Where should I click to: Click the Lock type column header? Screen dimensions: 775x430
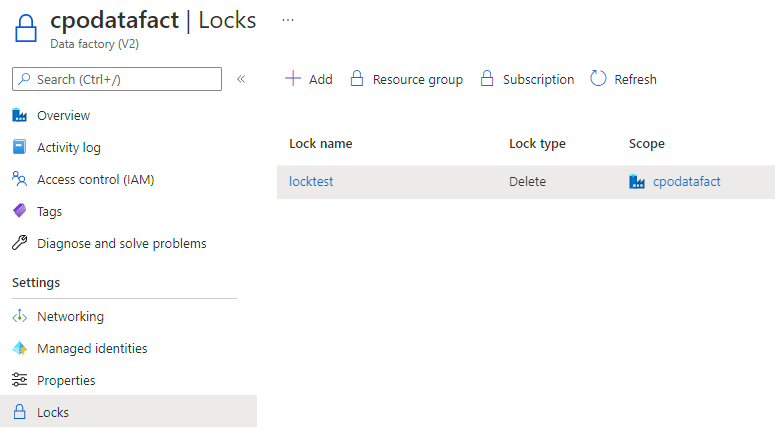[x=537, y=143]
